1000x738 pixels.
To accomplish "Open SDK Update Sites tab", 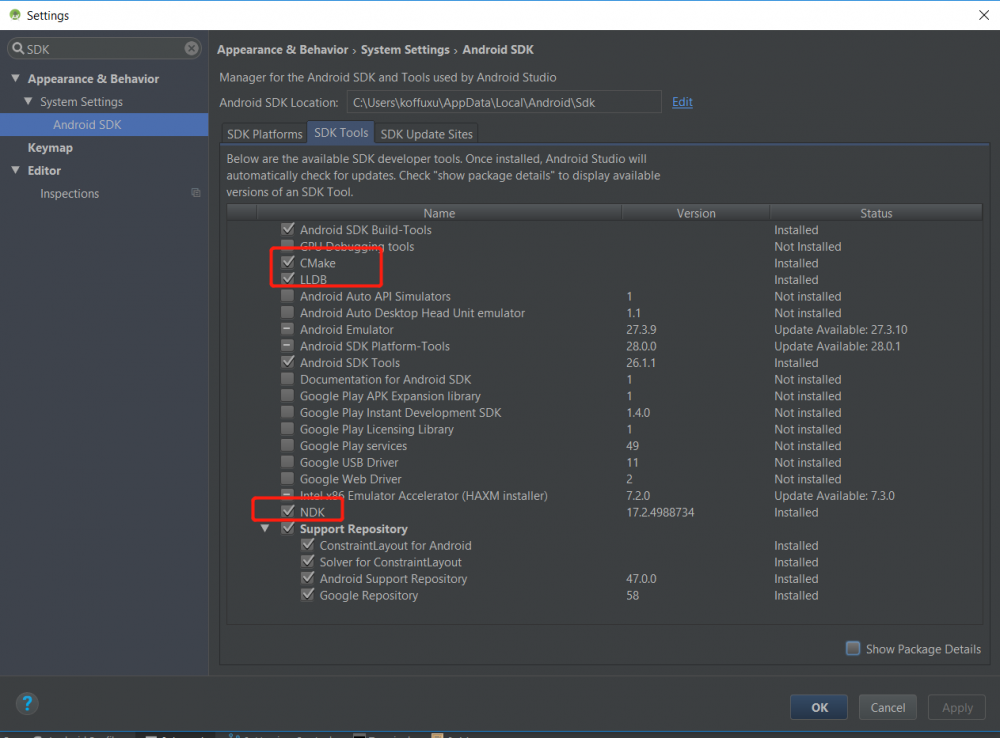I will click(x=426, y=134).
